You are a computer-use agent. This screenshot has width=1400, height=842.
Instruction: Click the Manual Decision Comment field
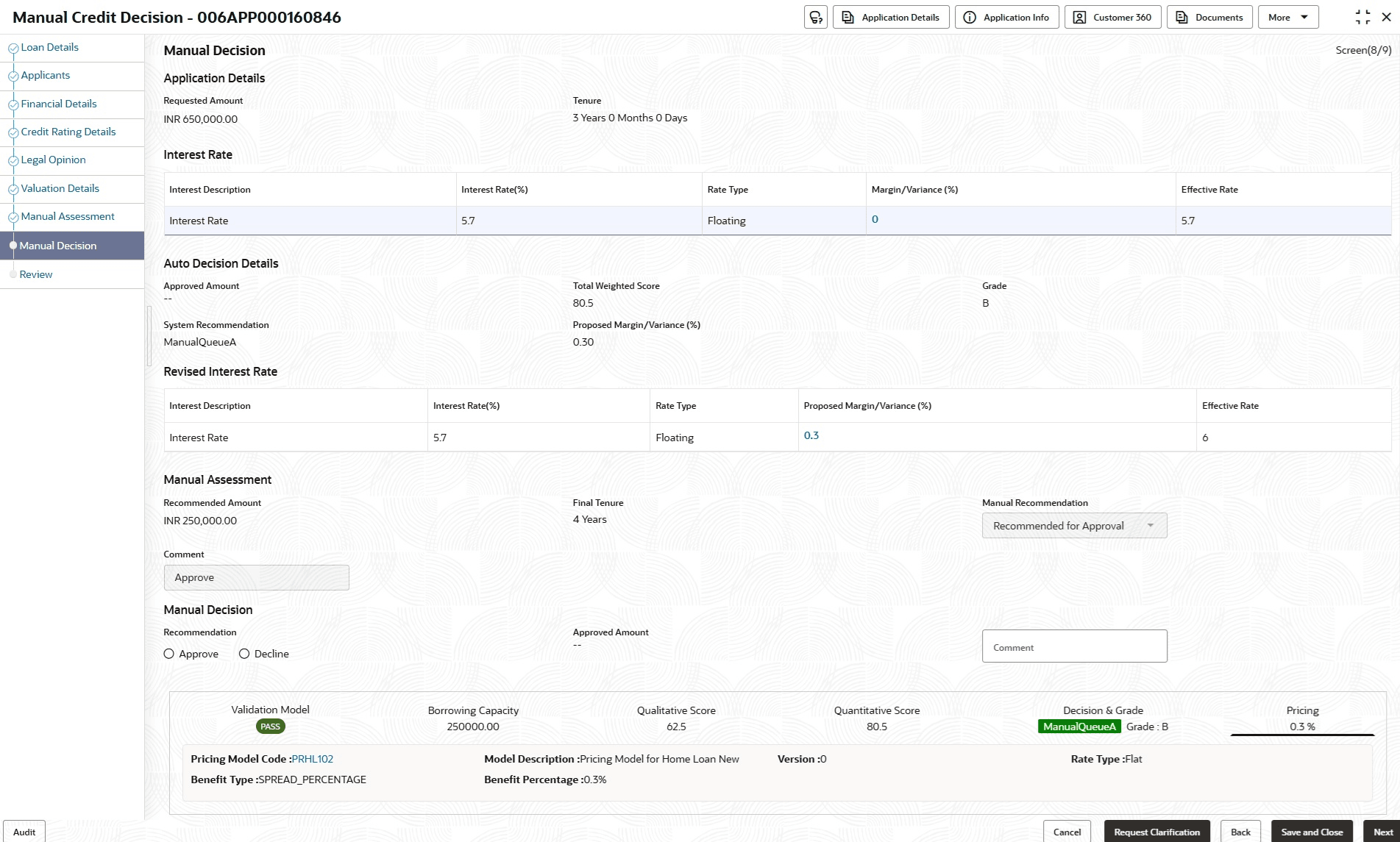tap(1074, 646)
